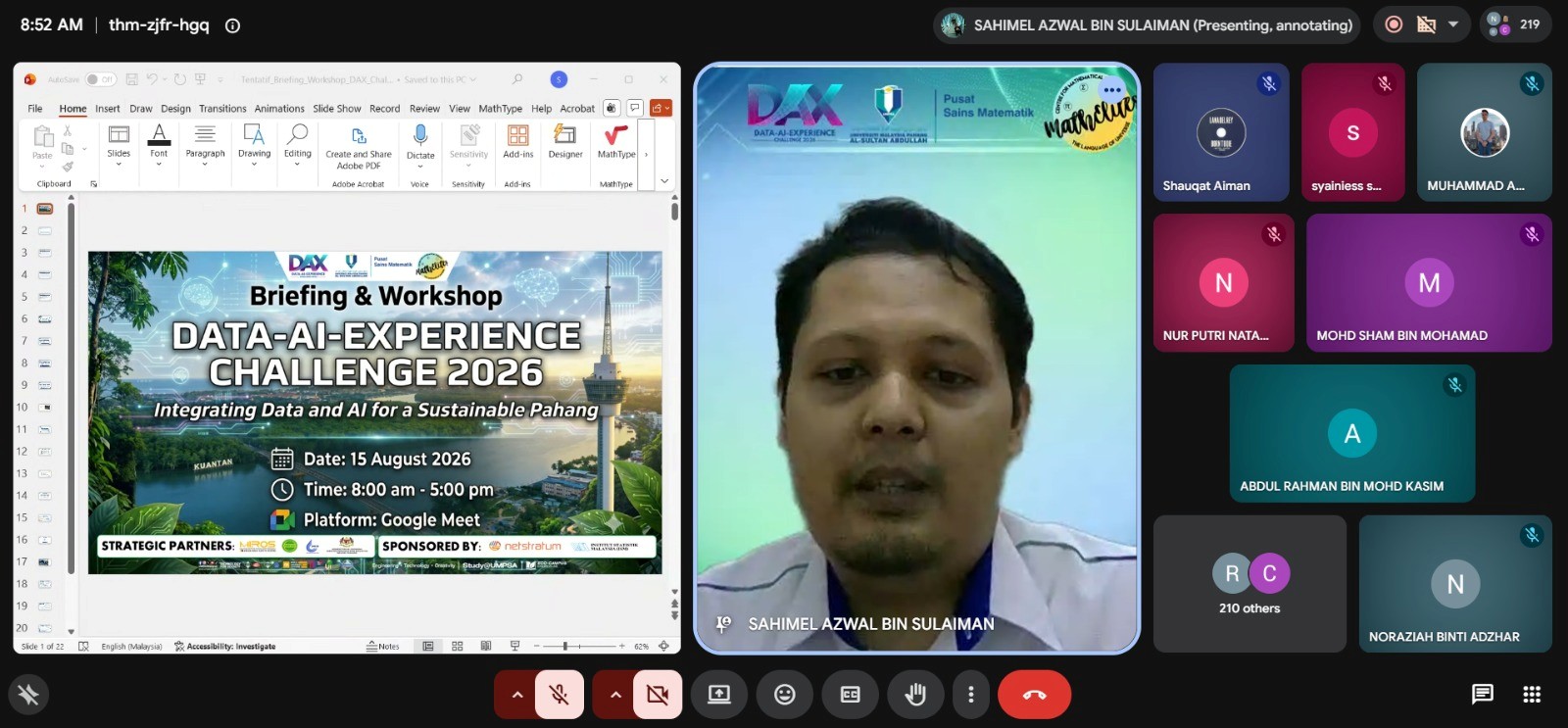The height and width of the screenshot is (728, 1568).
Task: Collapse the ribbon with the chevron
Action: (664, 181)
